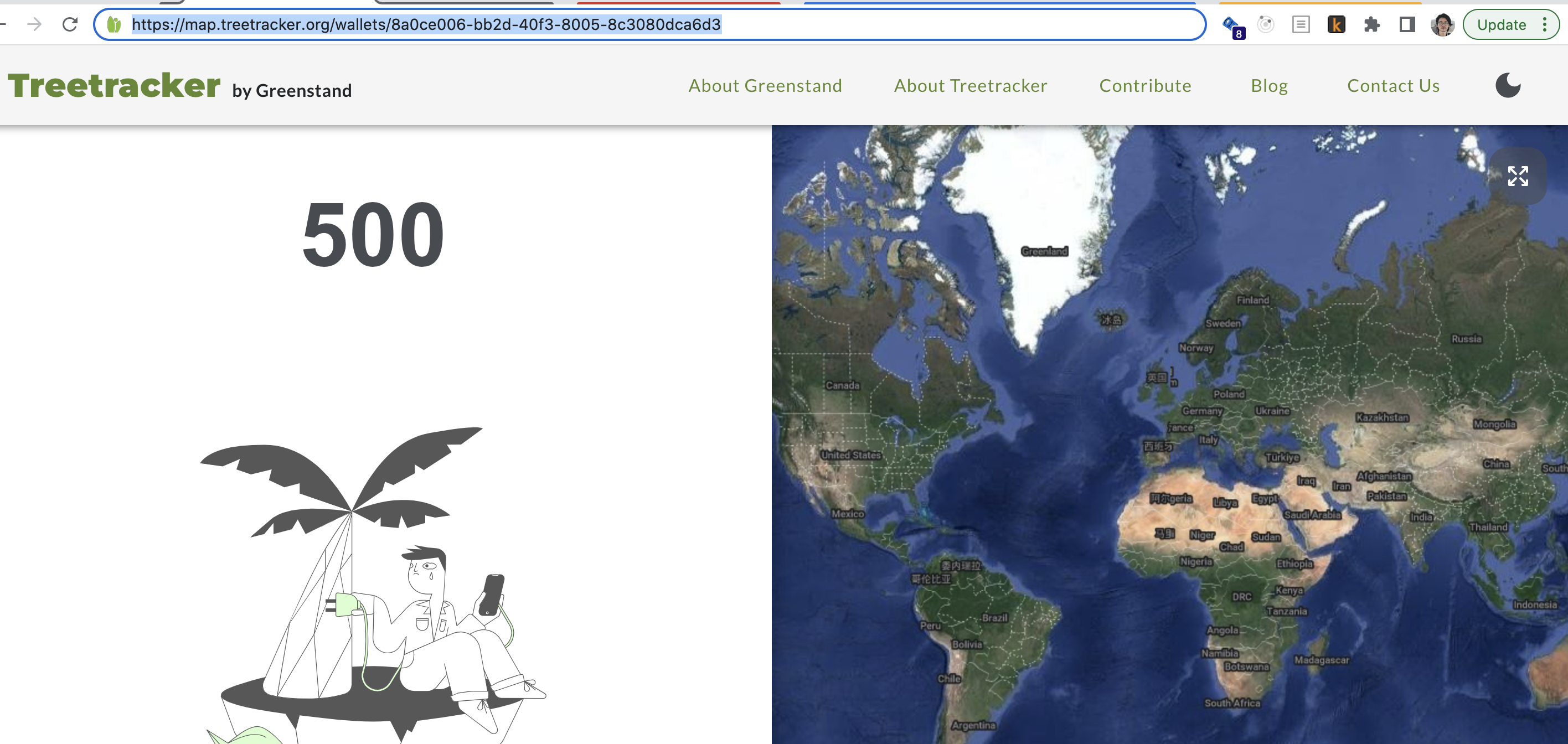Reload the page with the refresh icon

pos(71,24)
